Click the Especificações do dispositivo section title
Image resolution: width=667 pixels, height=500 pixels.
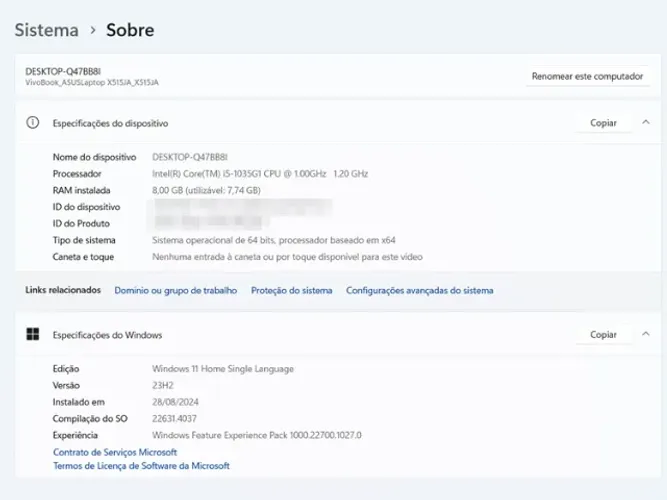click(x=111, y=123)
